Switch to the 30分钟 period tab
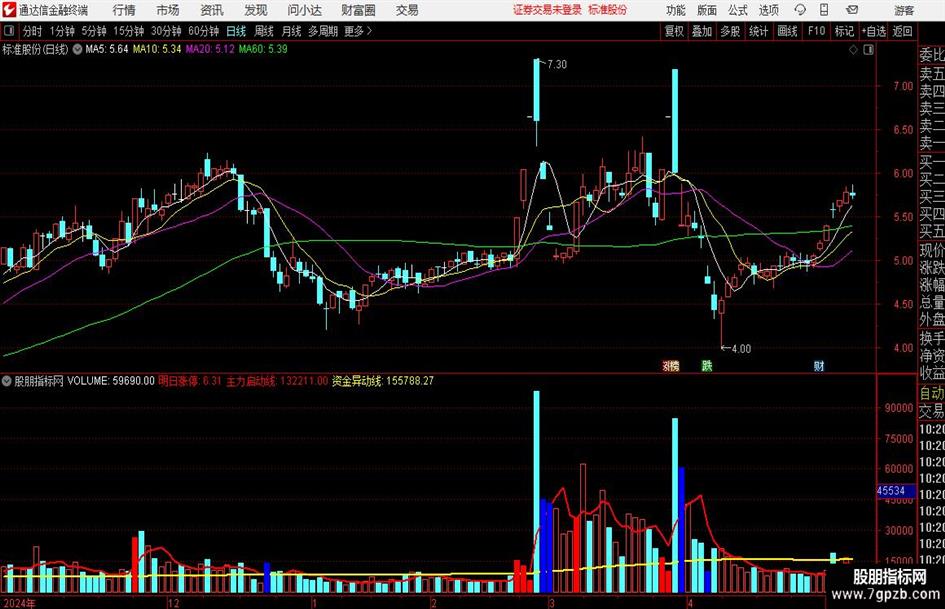945x609 pixels. pyautogui.click(x=166, y=31)
